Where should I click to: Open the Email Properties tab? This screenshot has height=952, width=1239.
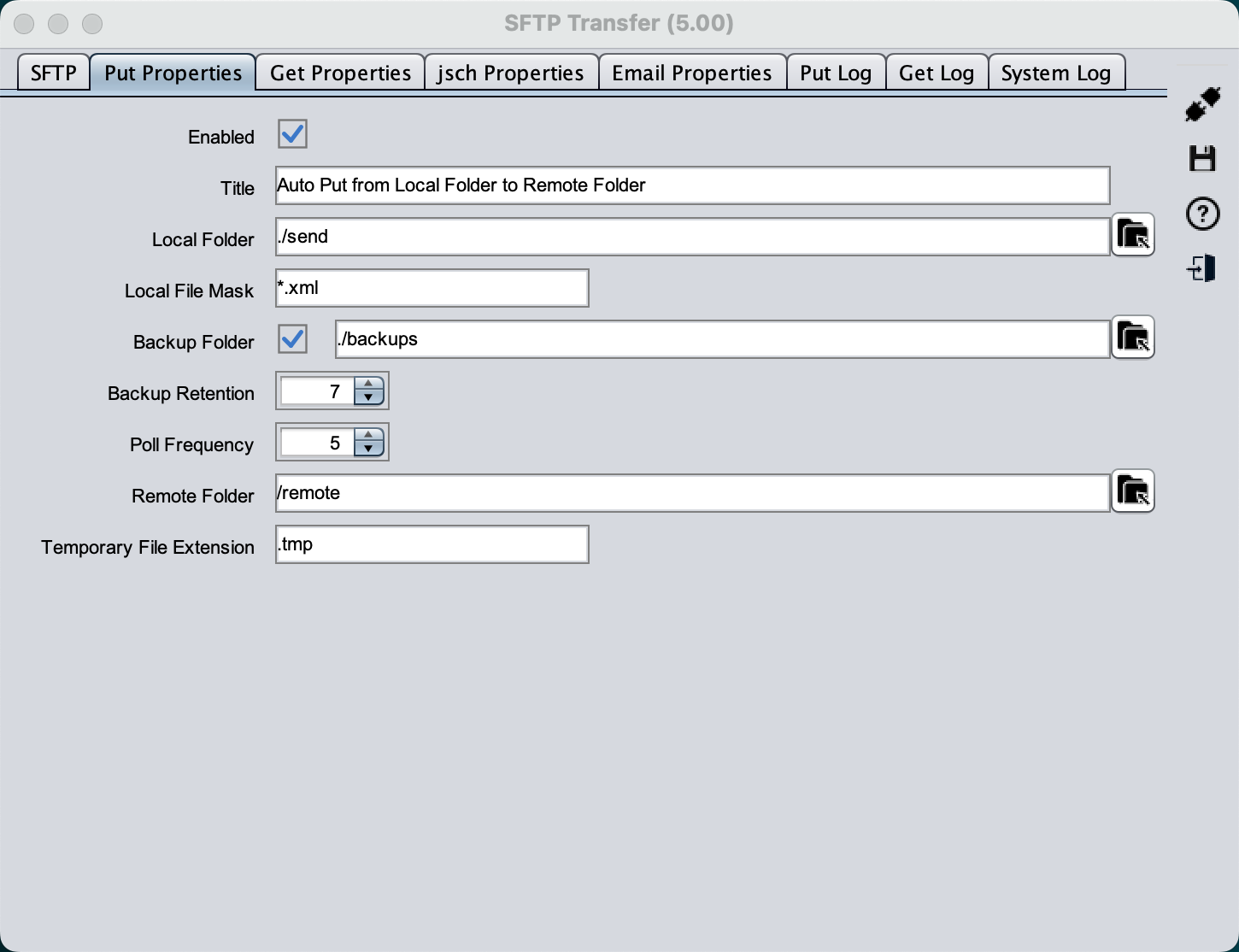point(691,73)
